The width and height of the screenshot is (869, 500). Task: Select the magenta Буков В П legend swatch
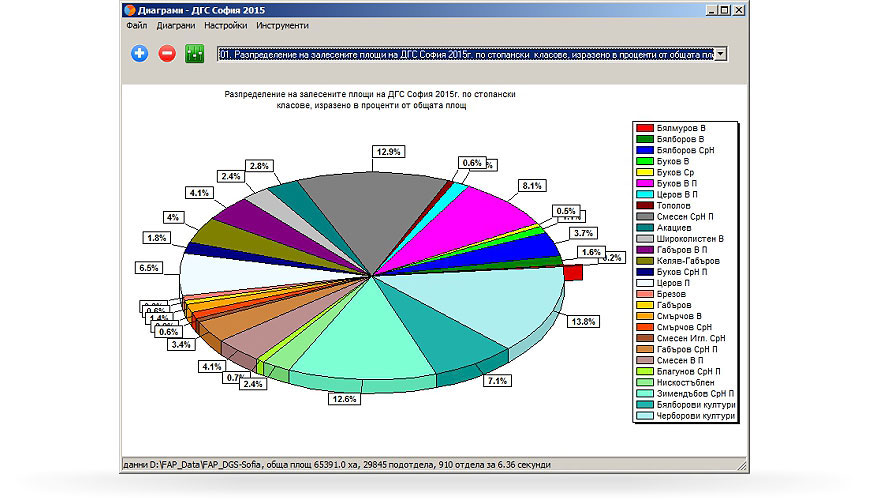645,183
